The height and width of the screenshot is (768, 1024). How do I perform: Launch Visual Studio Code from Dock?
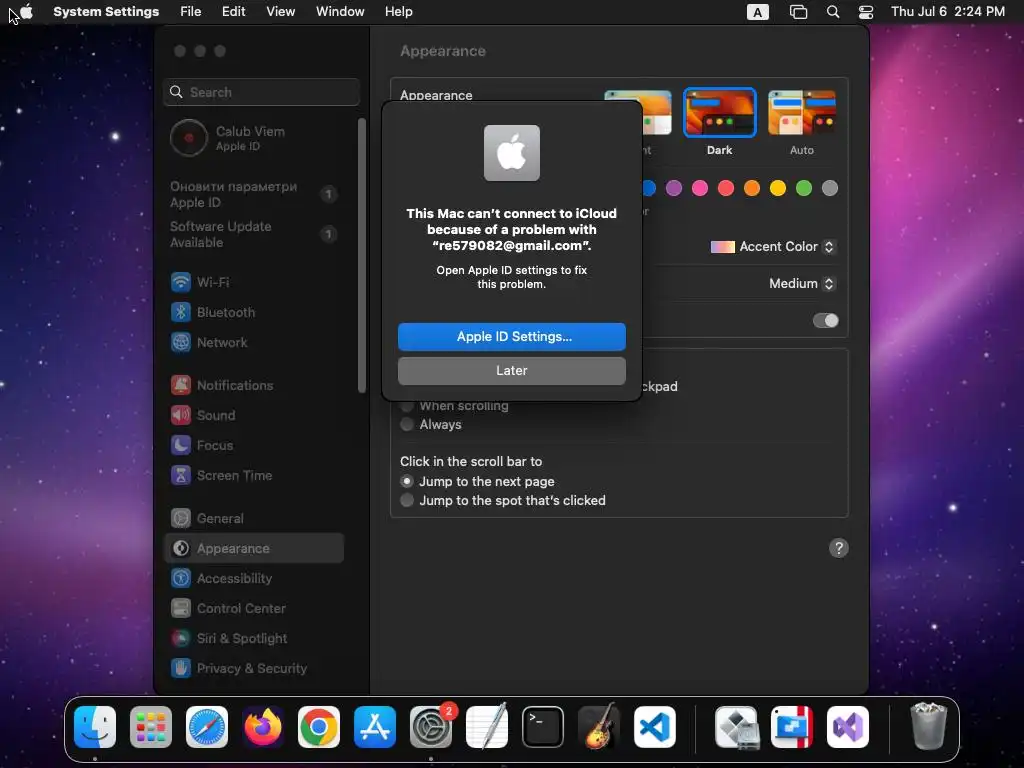654,727
